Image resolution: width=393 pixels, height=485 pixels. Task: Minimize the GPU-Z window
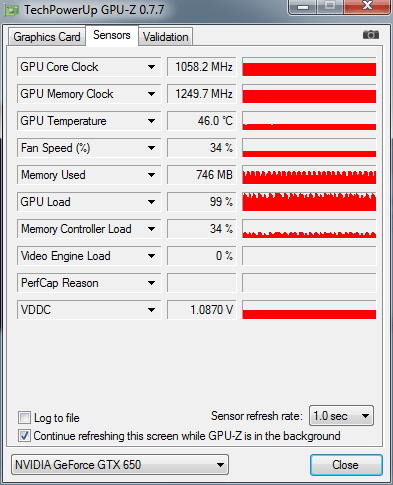pyautogui.click(x=303, y=7)
